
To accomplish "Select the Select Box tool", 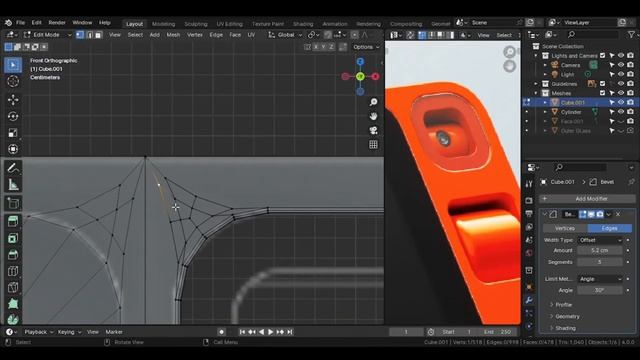I will (13, 65).
